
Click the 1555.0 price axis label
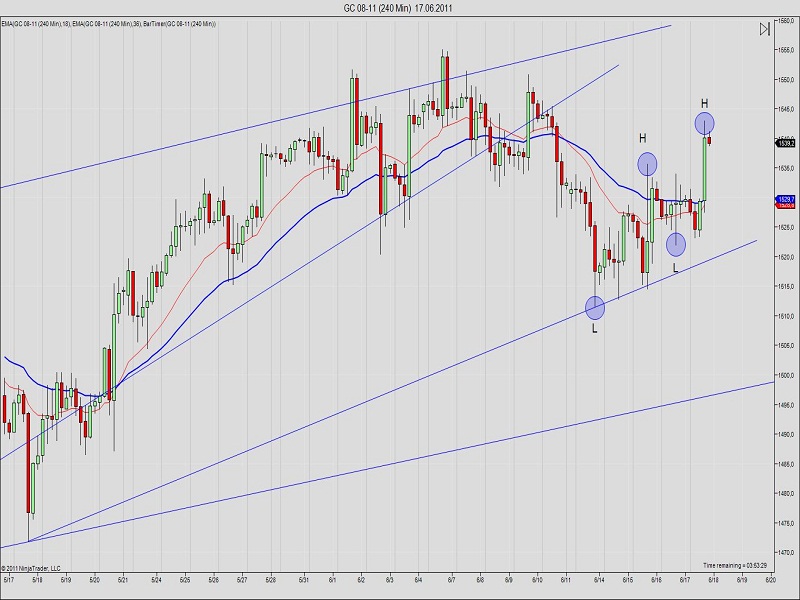tap(786, 50)
